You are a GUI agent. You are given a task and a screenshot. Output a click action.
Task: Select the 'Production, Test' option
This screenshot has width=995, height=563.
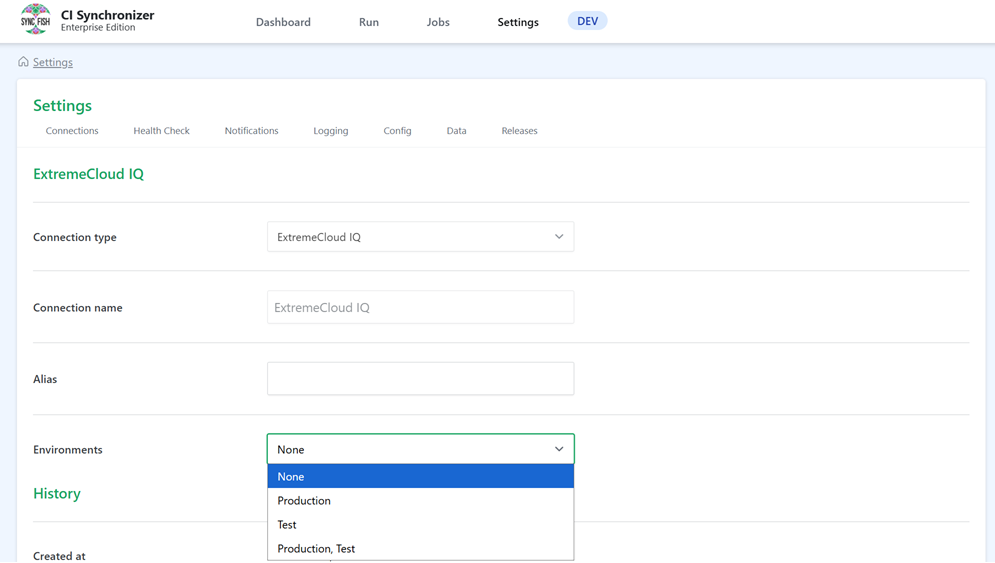coord(421,548)
